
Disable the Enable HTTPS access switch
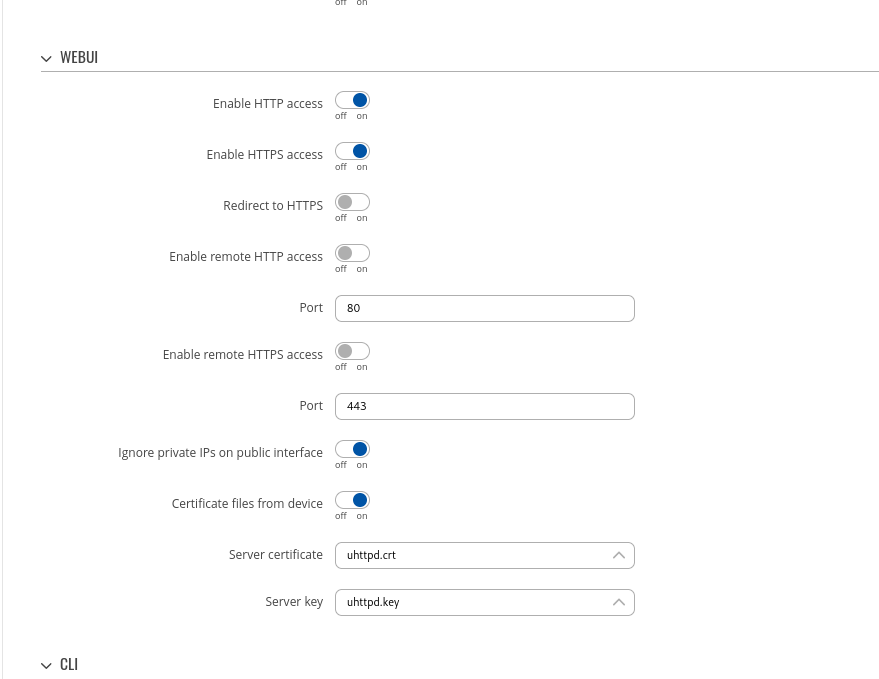click(x=353, y=151)
